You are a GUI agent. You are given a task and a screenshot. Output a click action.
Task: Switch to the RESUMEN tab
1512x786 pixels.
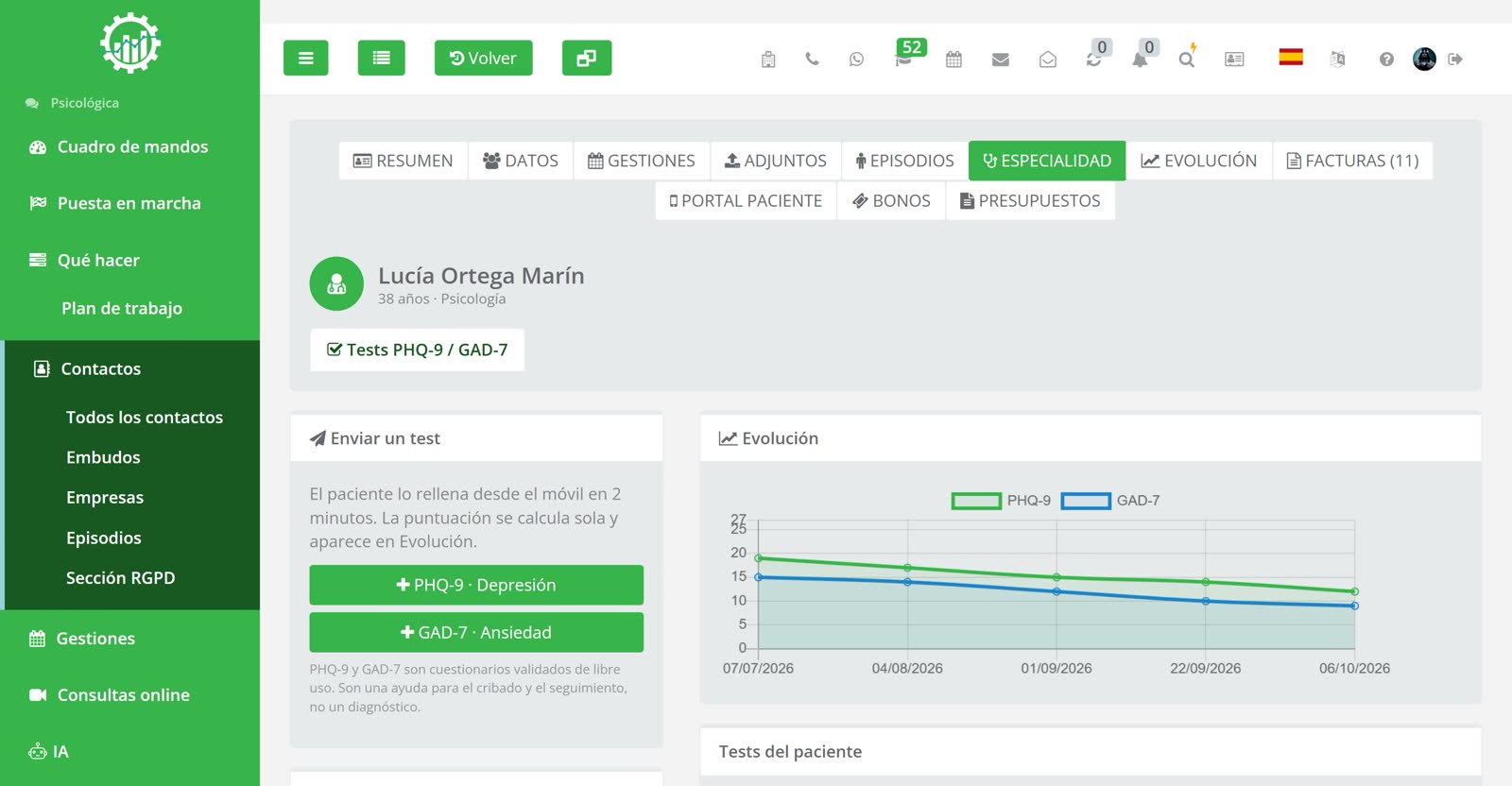pos(404,161)
